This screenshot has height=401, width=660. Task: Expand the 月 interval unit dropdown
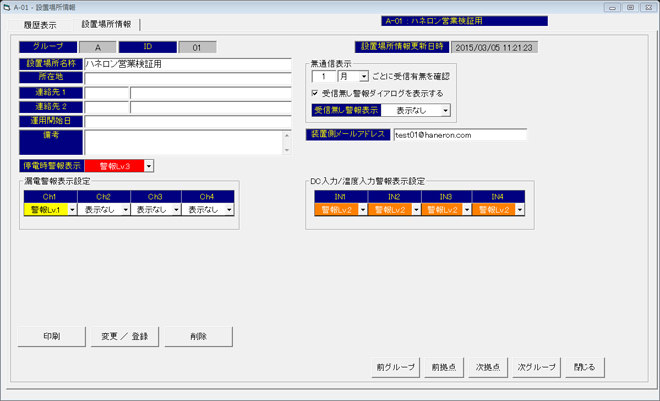click(x=363, y=76)
